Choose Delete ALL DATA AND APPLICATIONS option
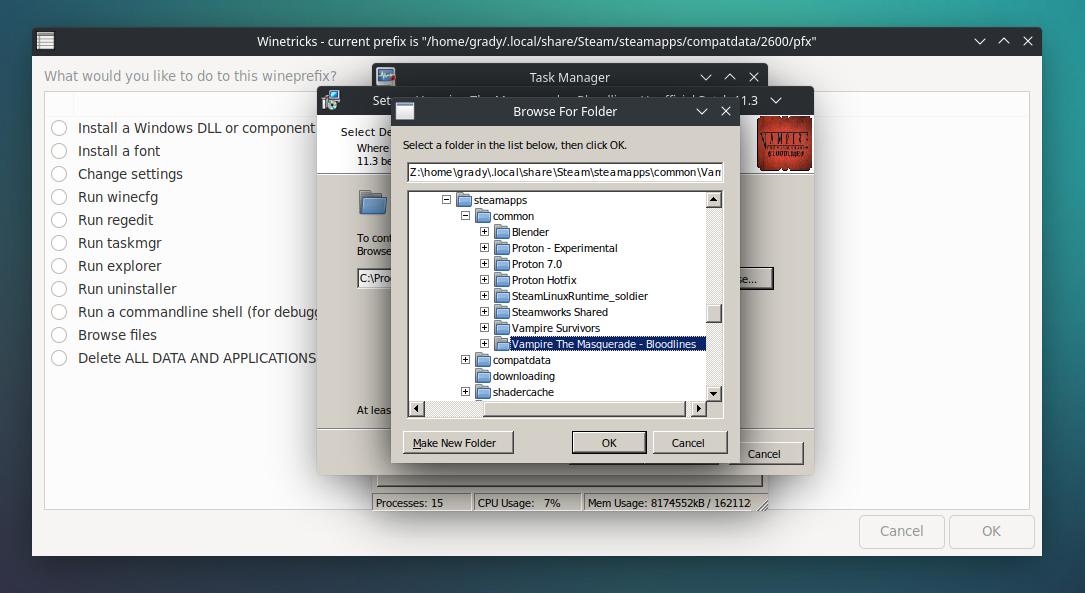The height and width of the screenshot is (593, 1085). tap(60, 358)
